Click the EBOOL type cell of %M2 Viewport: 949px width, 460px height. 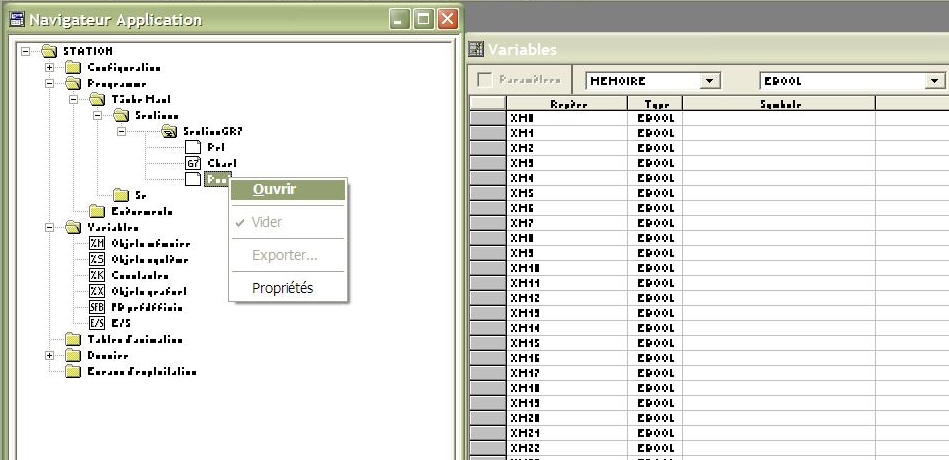pyautogui.click(x=655, y=148)
